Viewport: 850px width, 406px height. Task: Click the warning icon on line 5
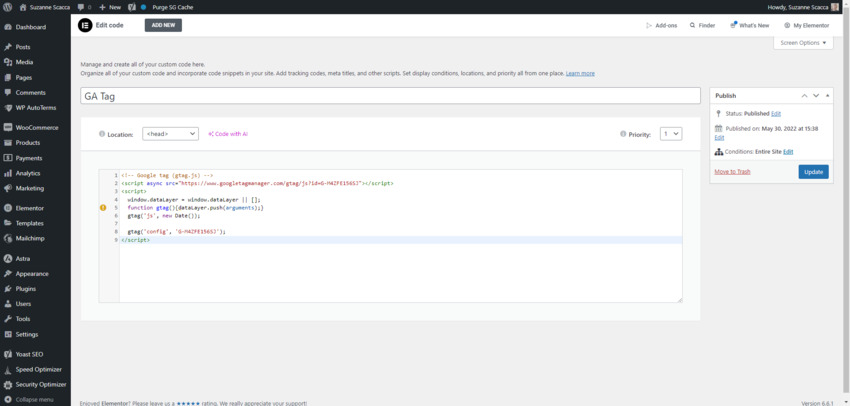[x=103, y=208]
